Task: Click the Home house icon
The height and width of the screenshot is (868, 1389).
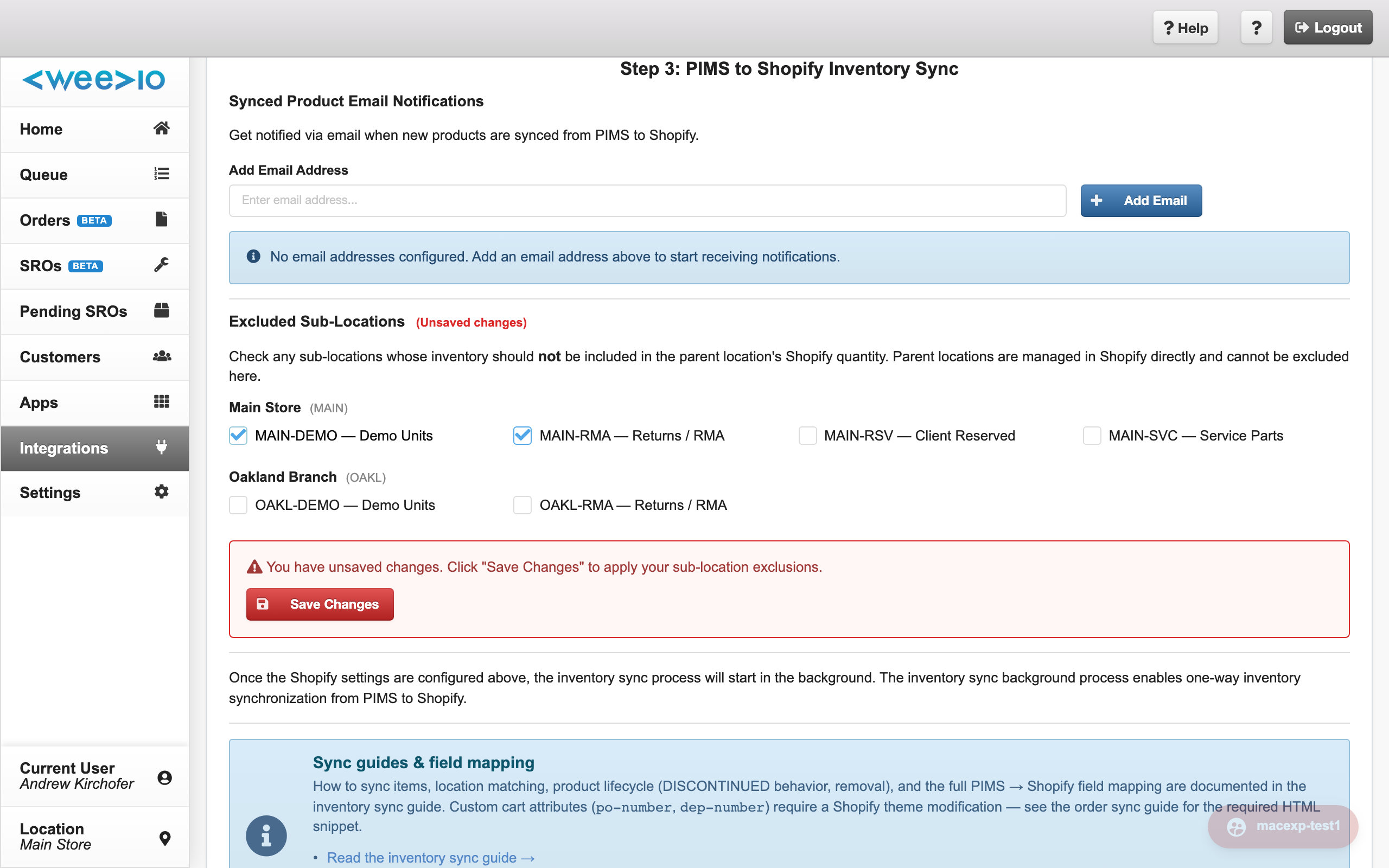Action: point(161,128)
